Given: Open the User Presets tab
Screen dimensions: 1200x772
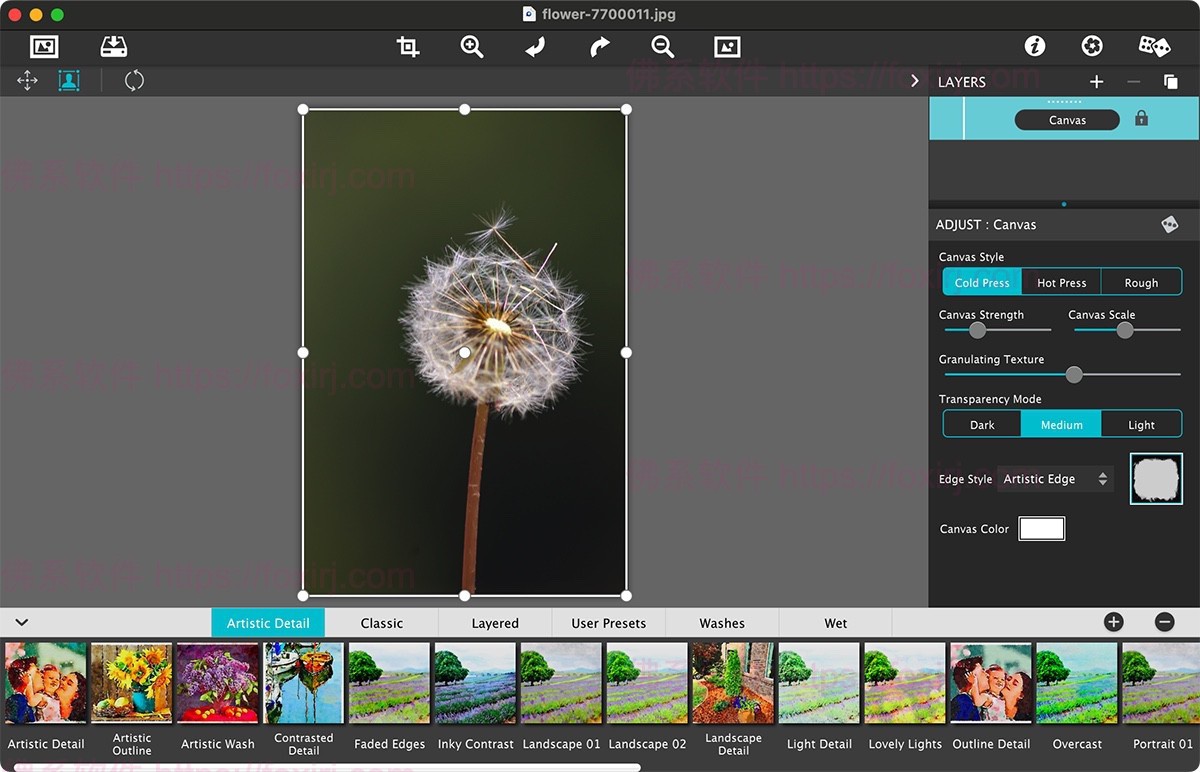Looking at the screenshot, I should coord(608,622).
